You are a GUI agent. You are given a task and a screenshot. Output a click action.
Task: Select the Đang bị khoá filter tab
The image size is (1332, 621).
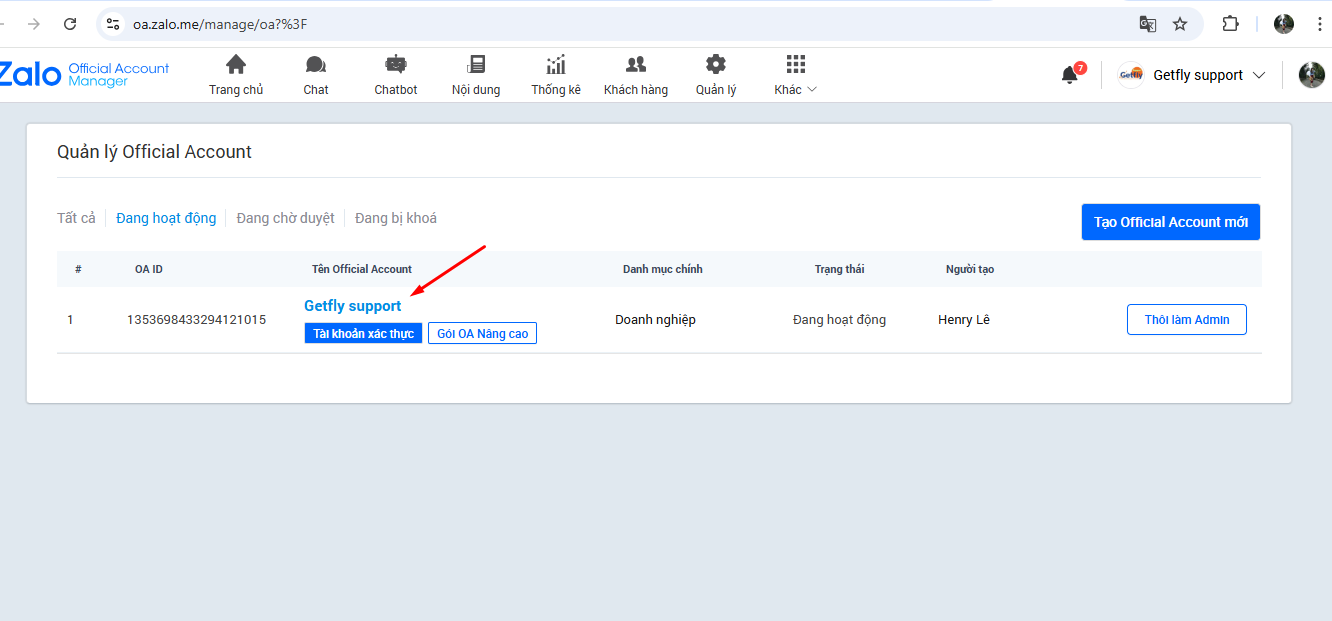click(396, 218)
